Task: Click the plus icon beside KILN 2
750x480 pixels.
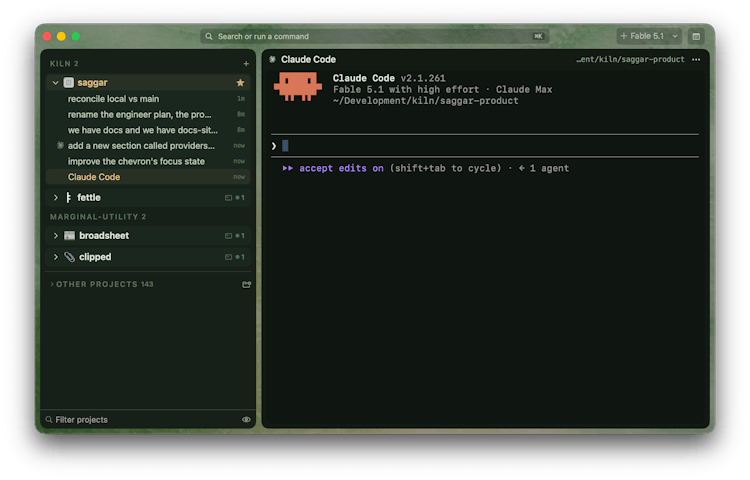Action: point(246,64)
